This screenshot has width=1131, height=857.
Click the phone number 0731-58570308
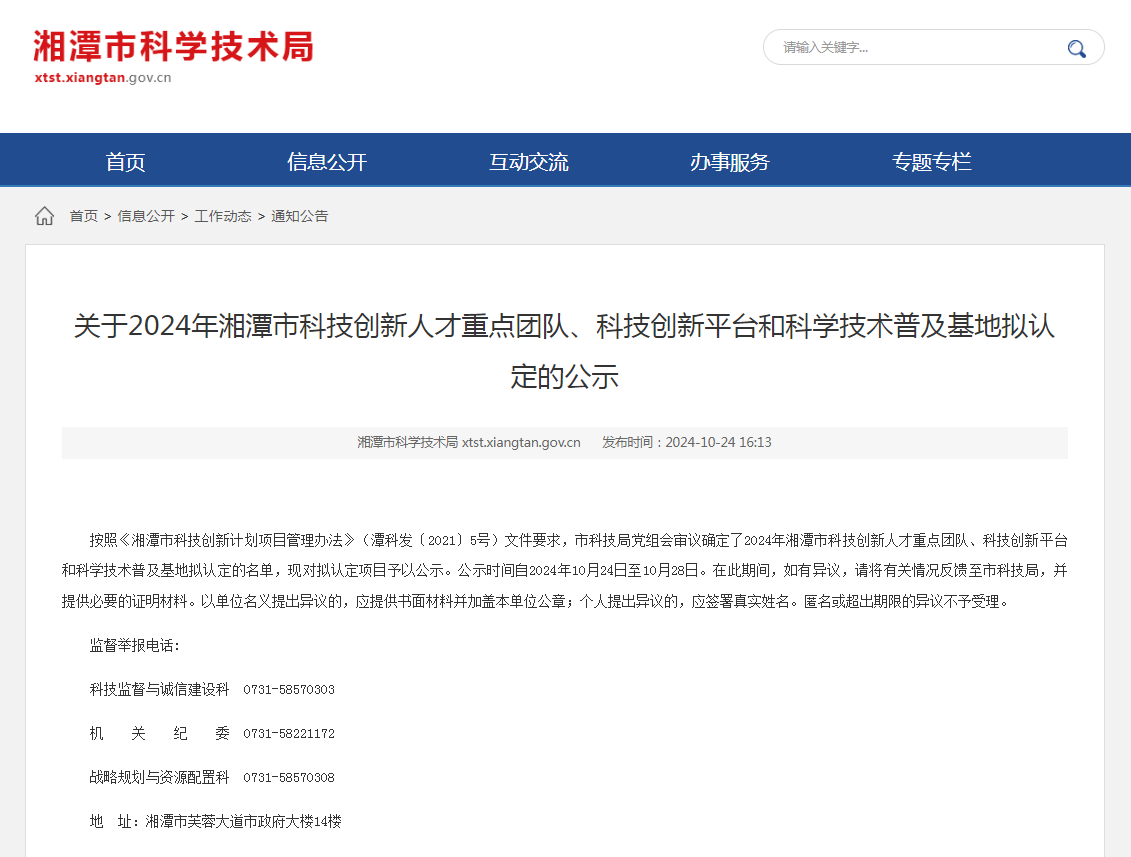coord(289,778)
